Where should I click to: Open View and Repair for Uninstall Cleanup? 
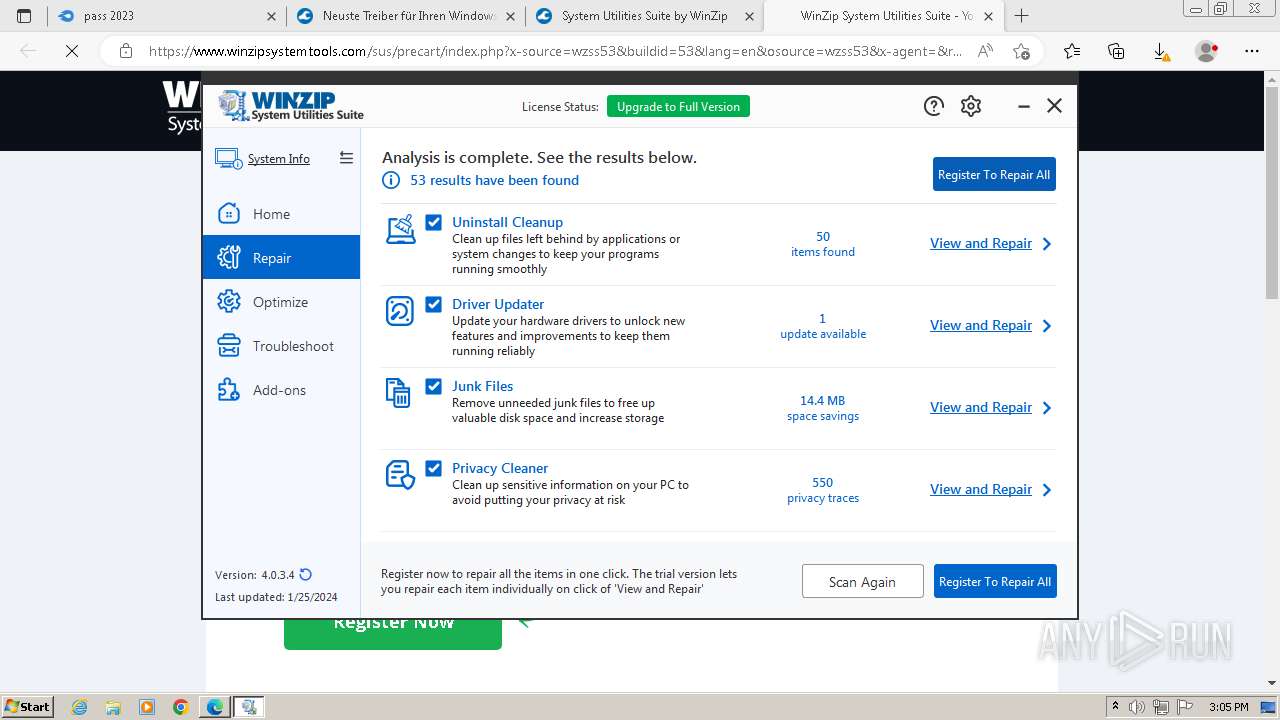tap(981, 244)
